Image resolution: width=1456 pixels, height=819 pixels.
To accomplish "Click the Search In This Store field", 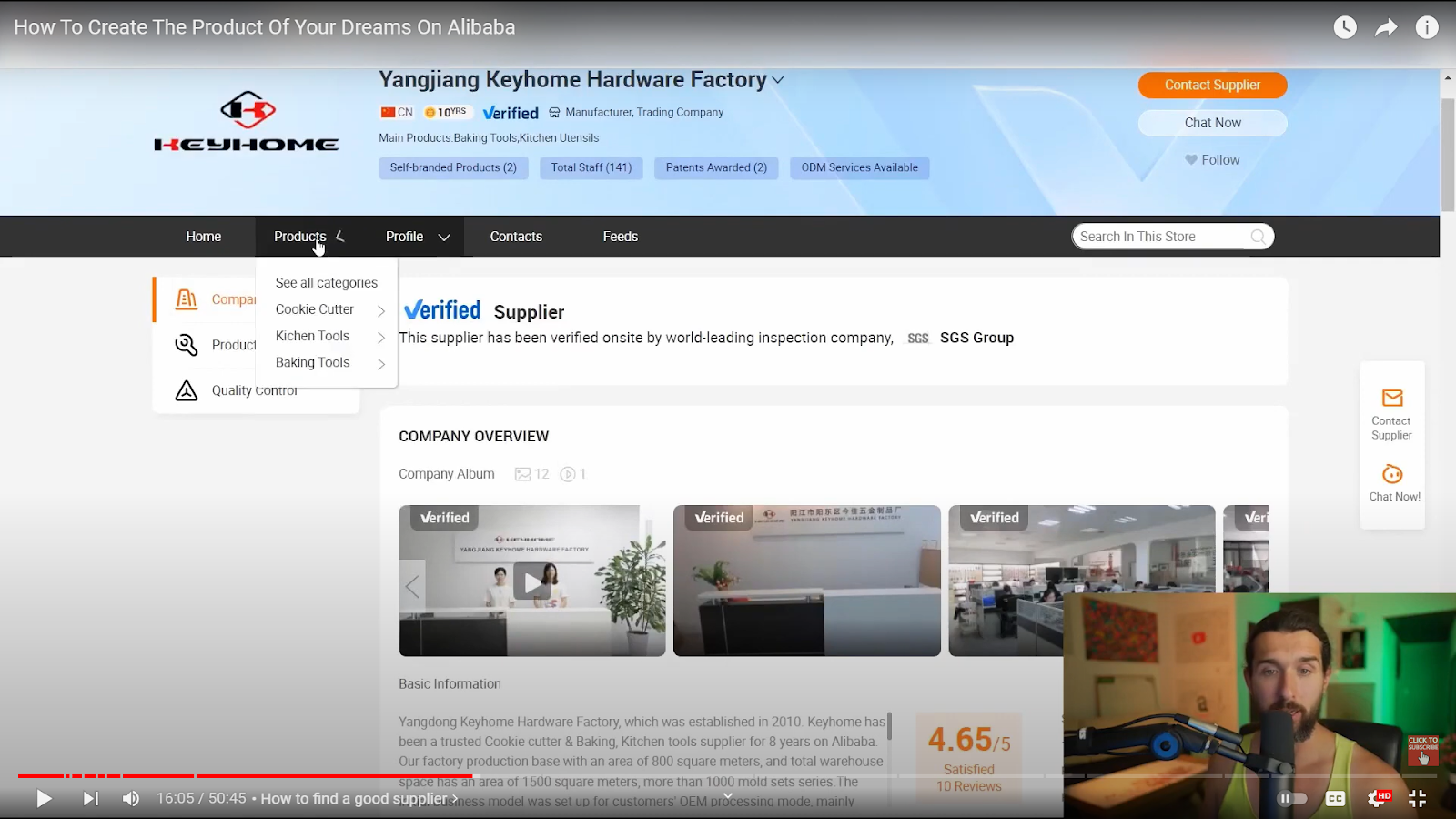I will coord(1160,237).
